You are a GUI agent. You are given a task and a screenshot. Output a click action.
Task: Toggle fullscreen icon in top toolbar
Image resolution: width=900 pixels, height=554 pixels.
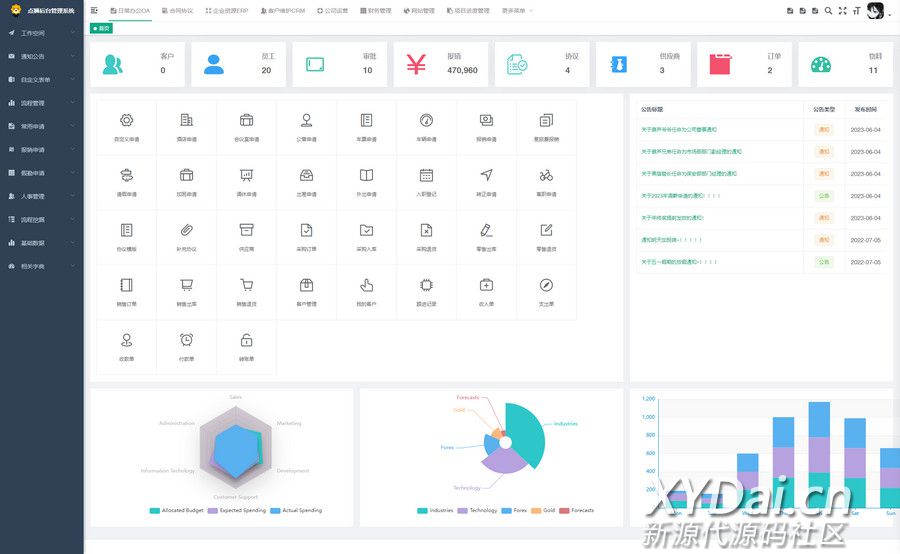[x=842, y=10]
